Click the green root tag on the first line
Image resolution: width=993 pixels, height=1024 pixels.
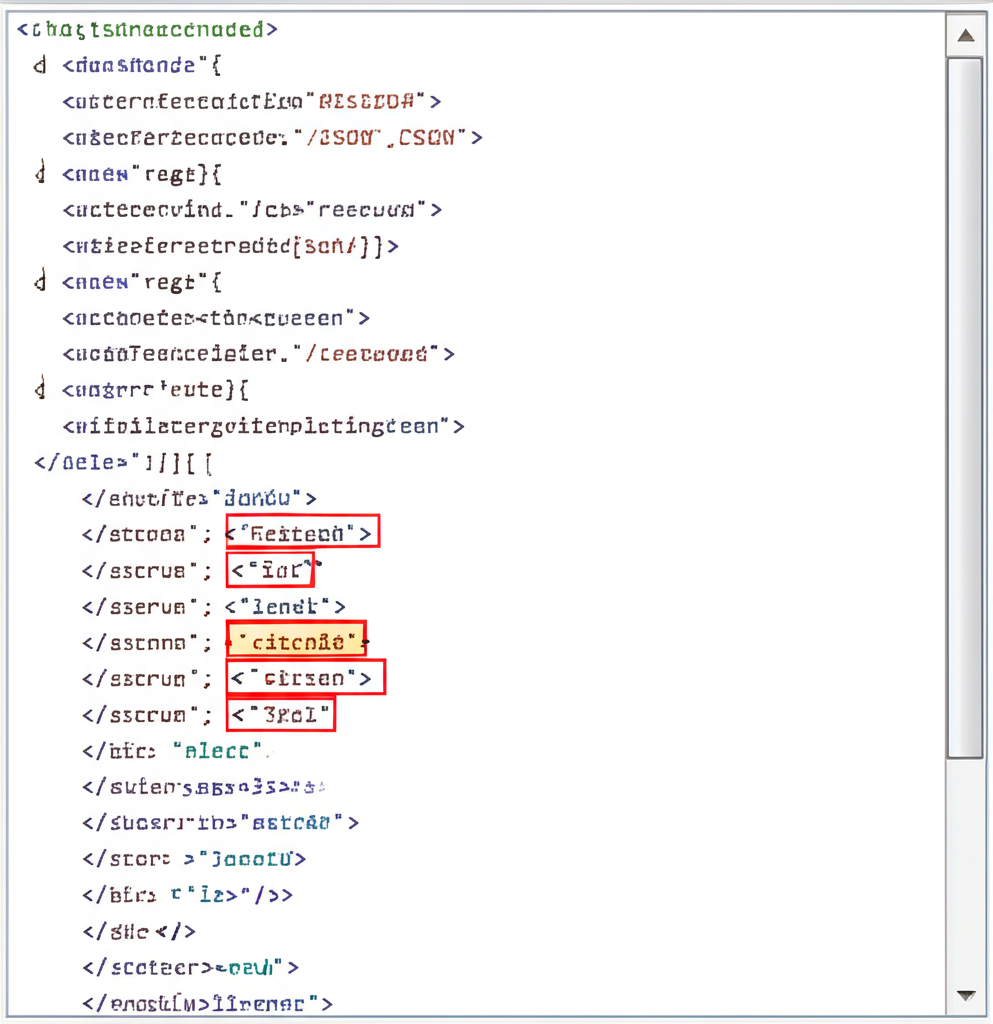[x=147, y=29]
